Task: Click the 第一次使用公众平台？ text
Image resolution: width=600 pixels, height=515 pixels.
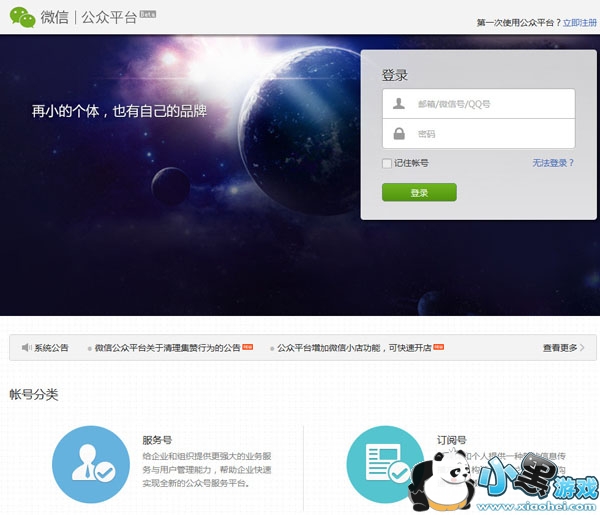Action: point(519,23)
